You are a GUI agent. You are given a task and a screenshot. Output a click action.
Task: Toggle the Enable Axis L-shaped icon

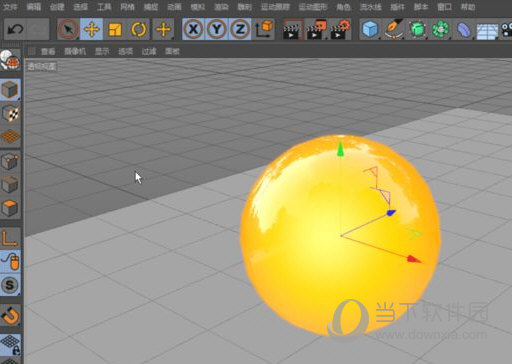pyautogui.click(x=10, y=238)
